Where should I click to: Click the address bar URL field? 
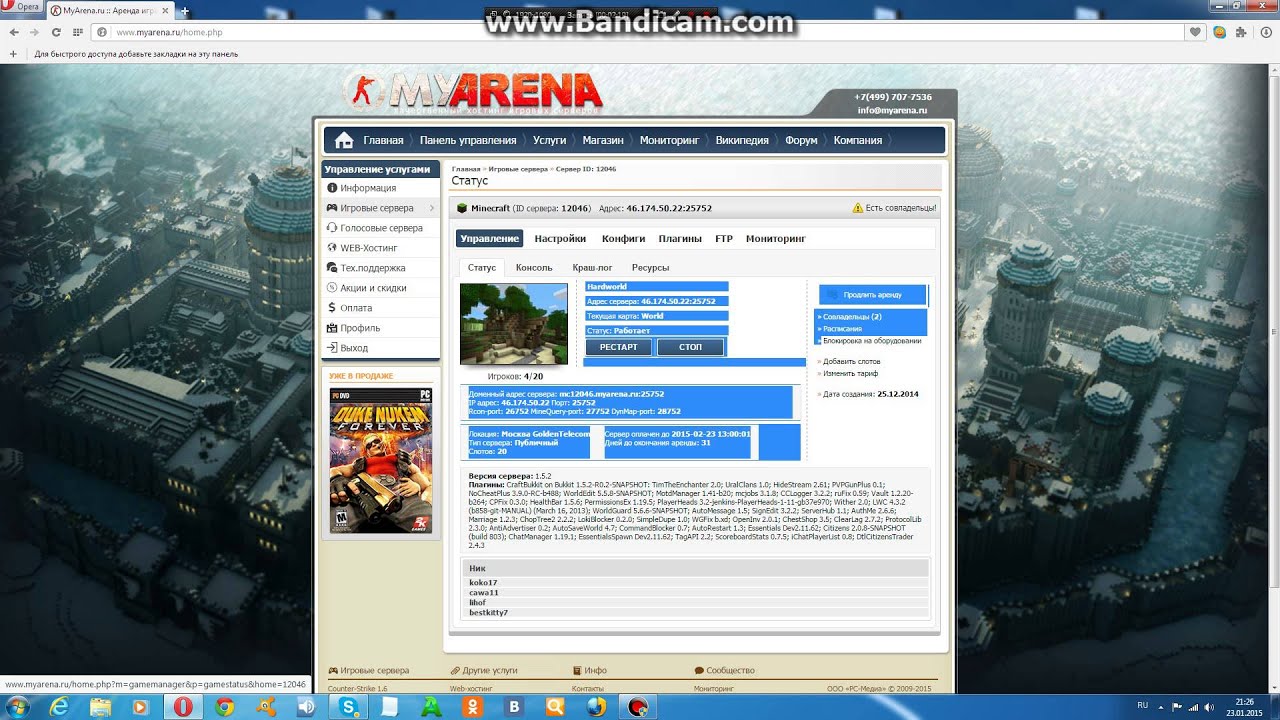tap(640, 32)
